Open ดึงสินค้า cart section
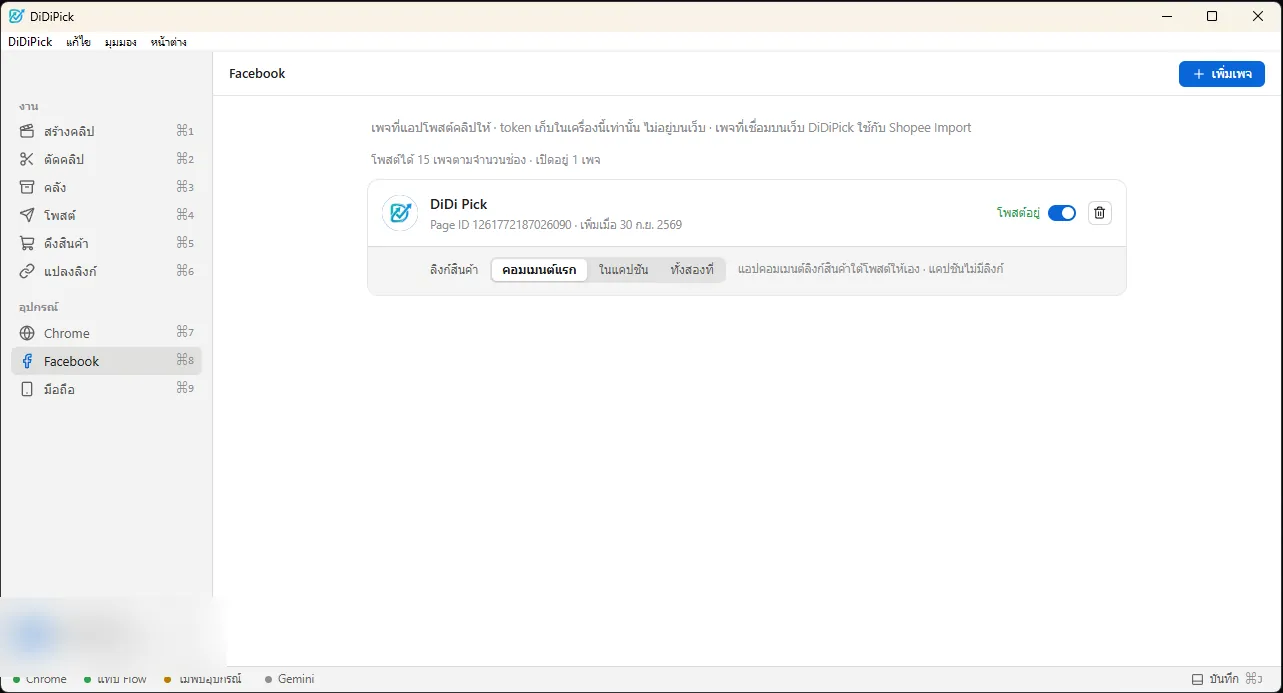This screenshot has width=1283, height=693. [x=106, y=243]
